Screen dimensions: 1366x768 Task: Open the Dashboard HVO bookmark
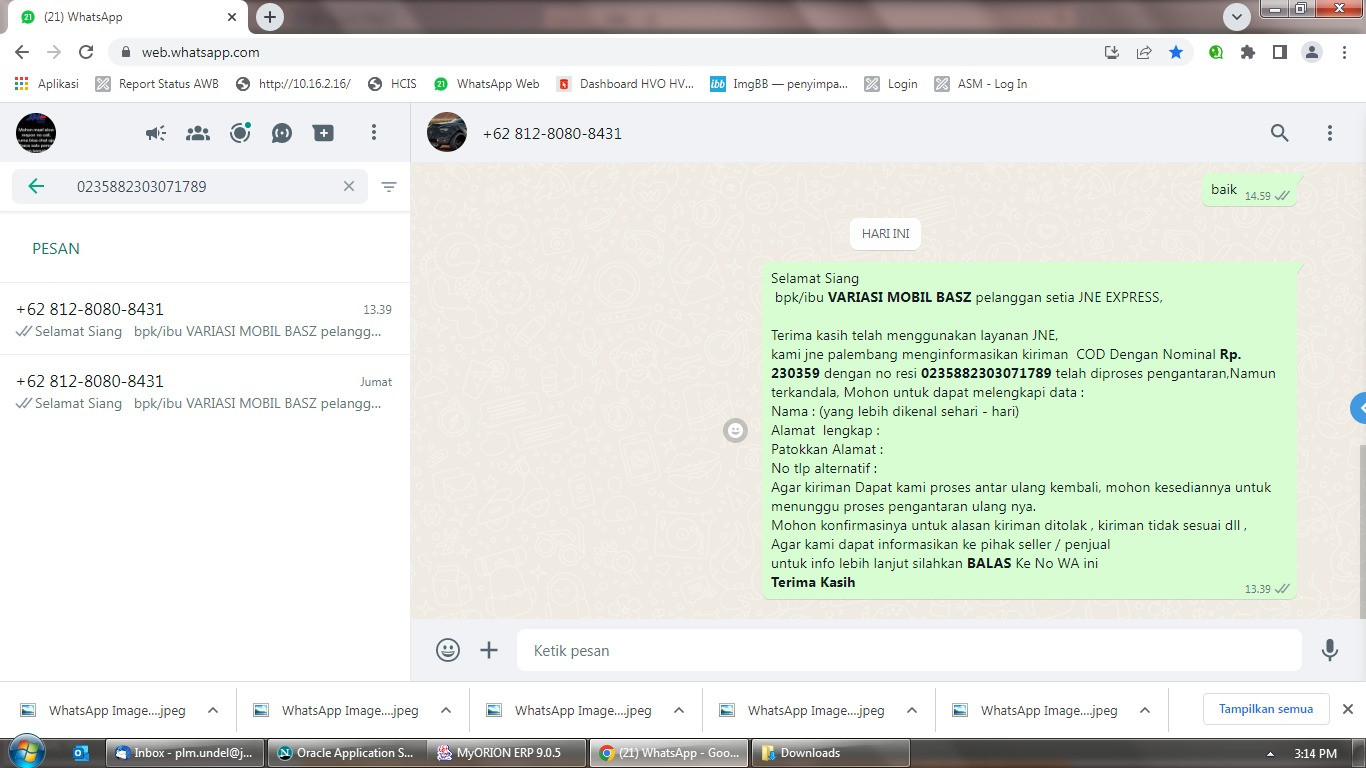tap(625, 84)
